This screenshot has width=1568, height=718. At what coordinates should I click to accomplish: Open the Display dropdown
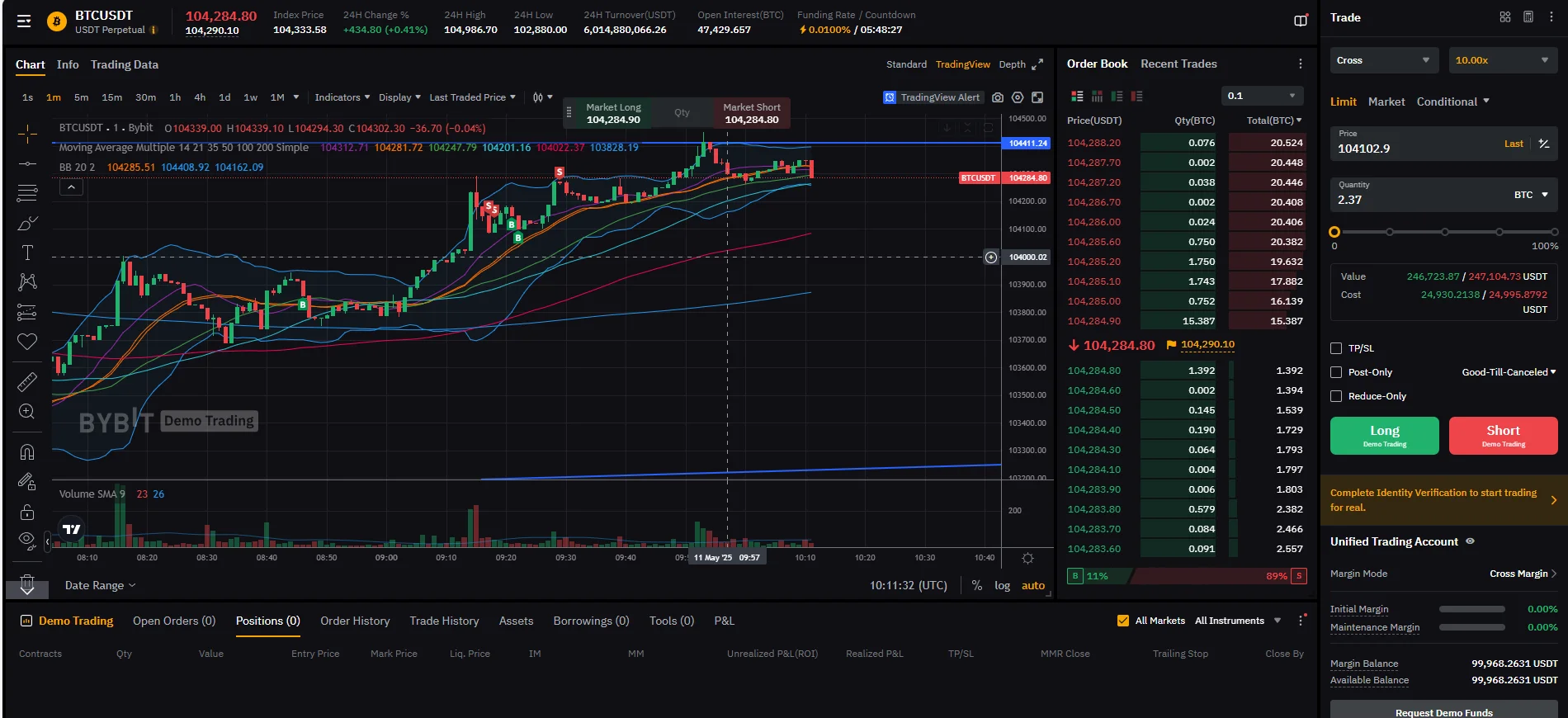pyautogui.click(x=399, y=97)
